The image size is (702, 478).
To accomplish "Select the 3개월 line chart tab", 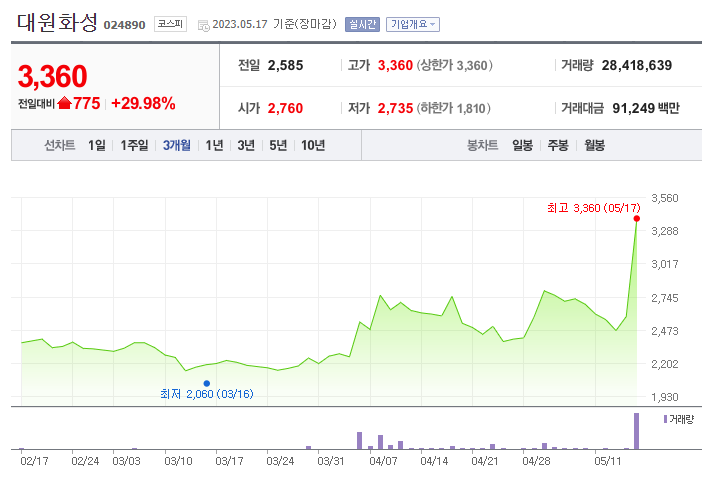I will click(176, 145).
